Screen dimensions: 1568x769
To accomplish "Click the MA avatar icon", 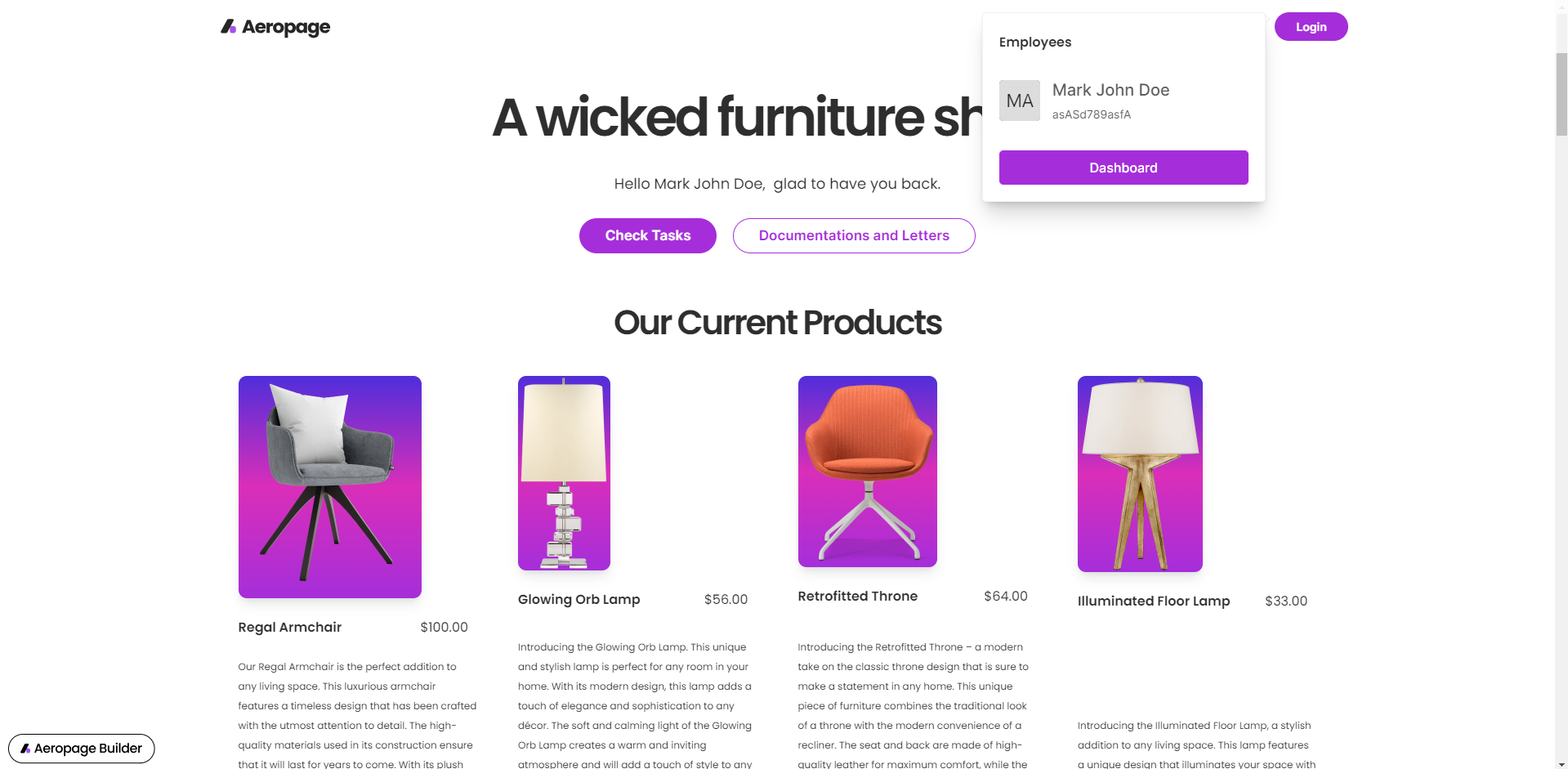I will tap(1020, 101).
